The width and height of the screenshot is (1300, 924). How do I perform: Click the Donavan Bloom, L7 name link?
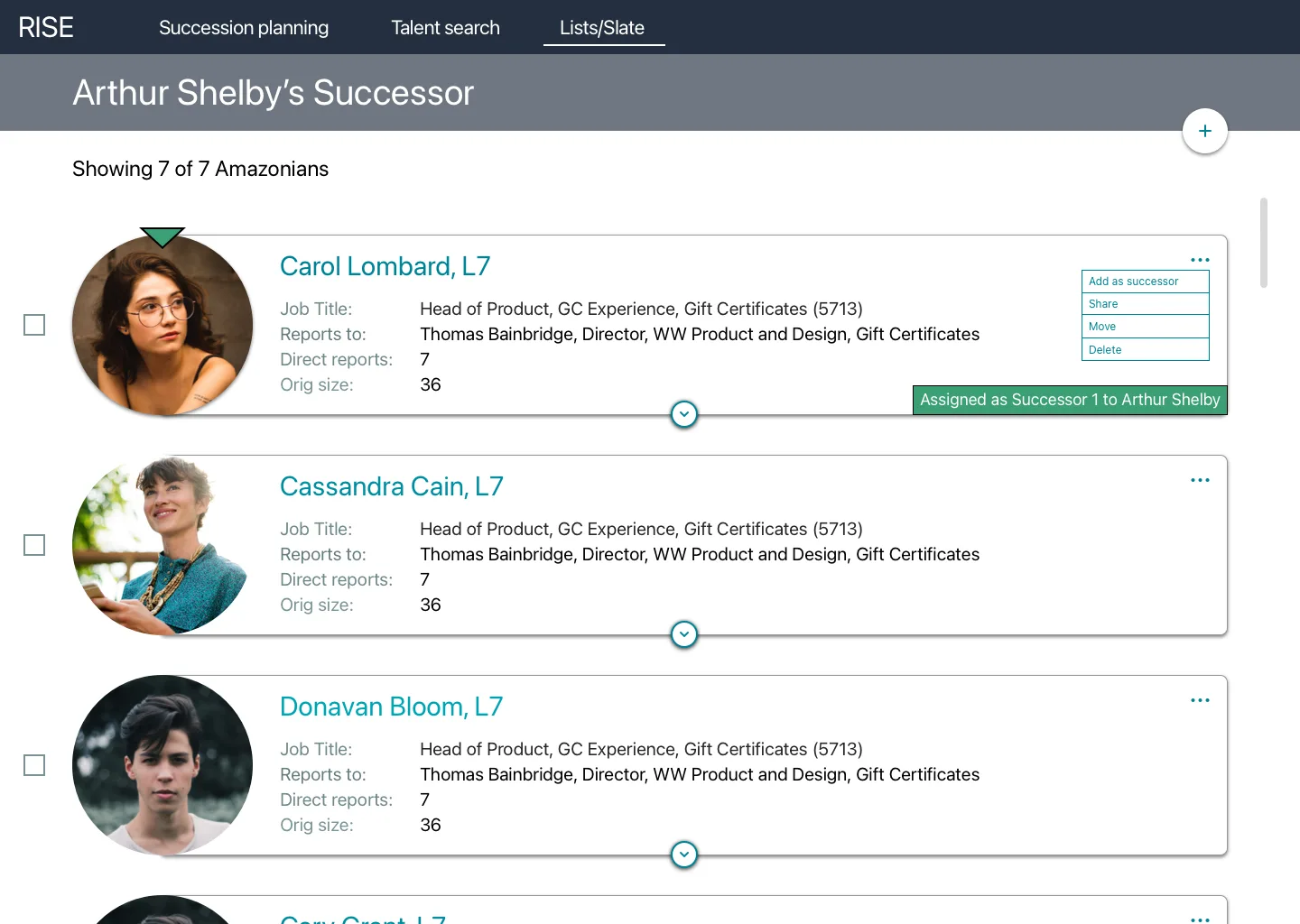(x=392, y=707)
